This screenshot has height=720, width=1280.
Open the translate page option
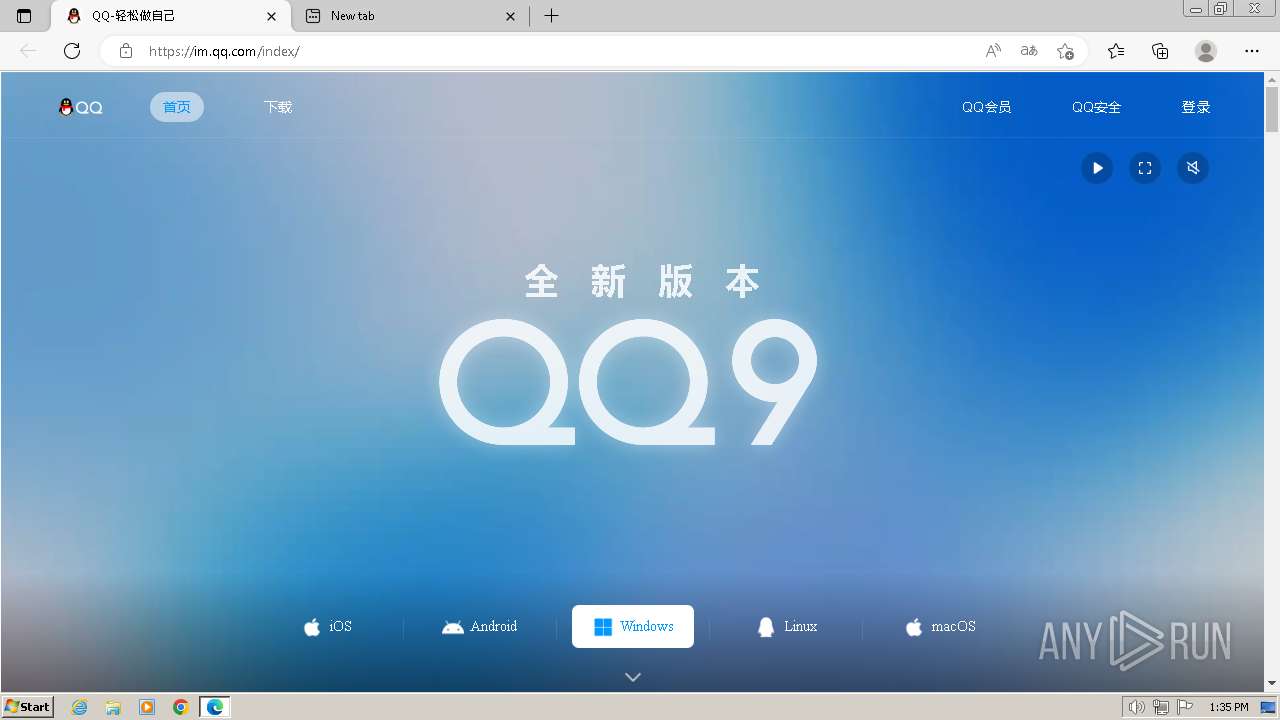(1029, 51)
